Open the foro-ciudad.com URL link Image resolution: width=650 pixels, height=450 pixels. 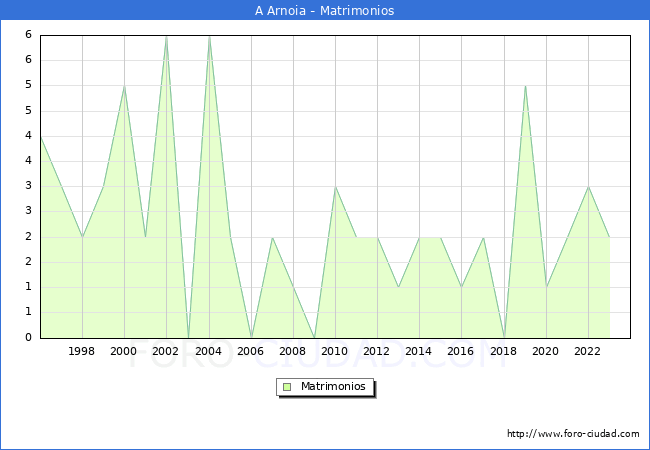tap(573, 434)
